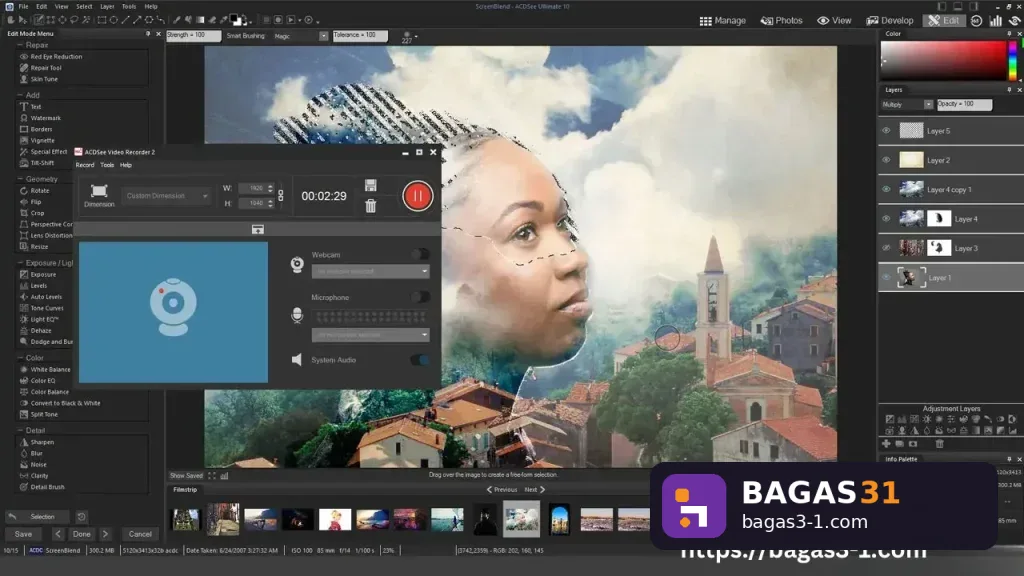Select the Layer 4 mask thumbnail
The height and width of the screenshot is (576, 1024).
point(939,219)
